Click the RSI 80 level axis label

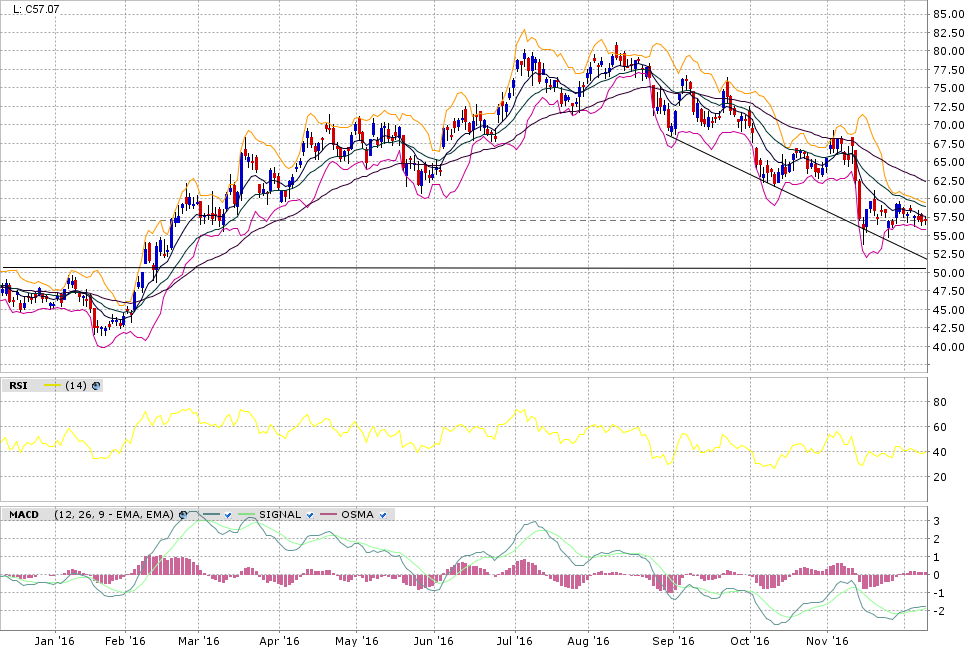(x=939, y=402)
